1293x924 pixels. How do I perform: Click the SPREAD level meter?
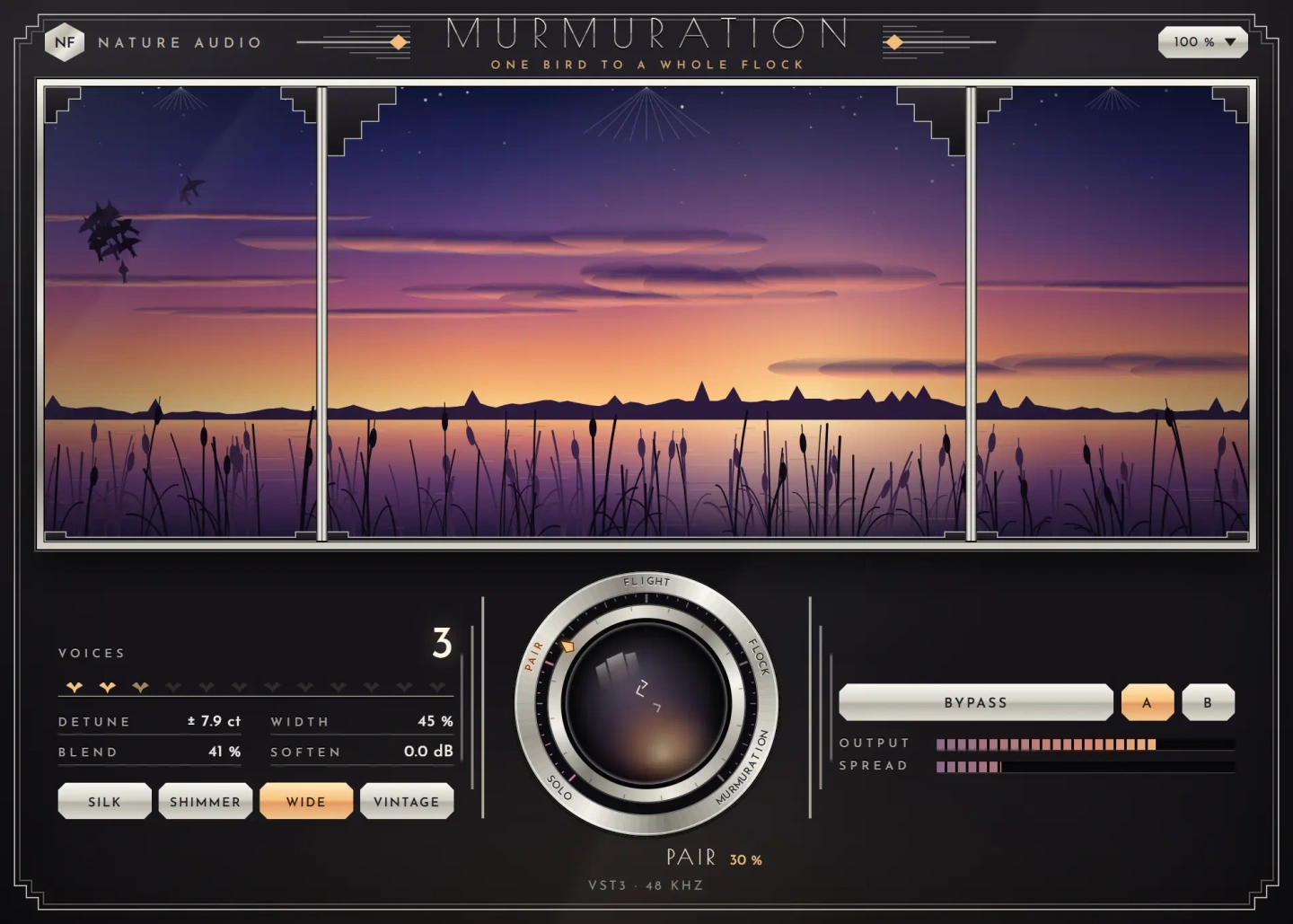pos(1086,767)
